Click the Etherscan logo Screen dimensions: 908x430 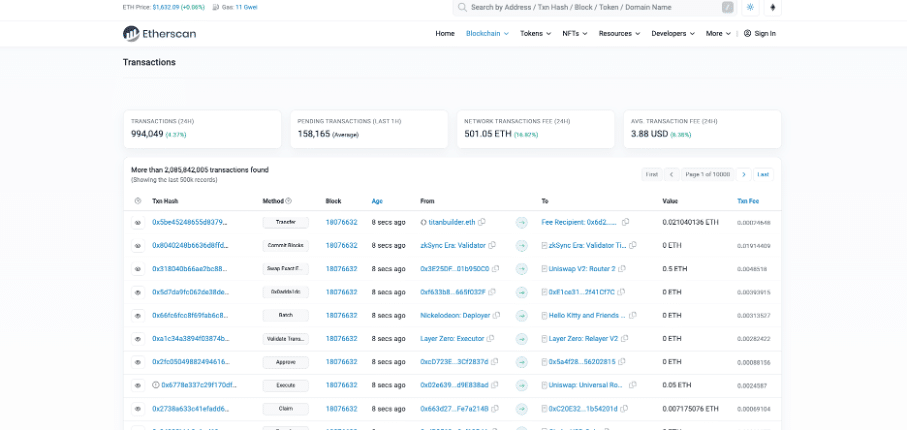coord(159,34)
